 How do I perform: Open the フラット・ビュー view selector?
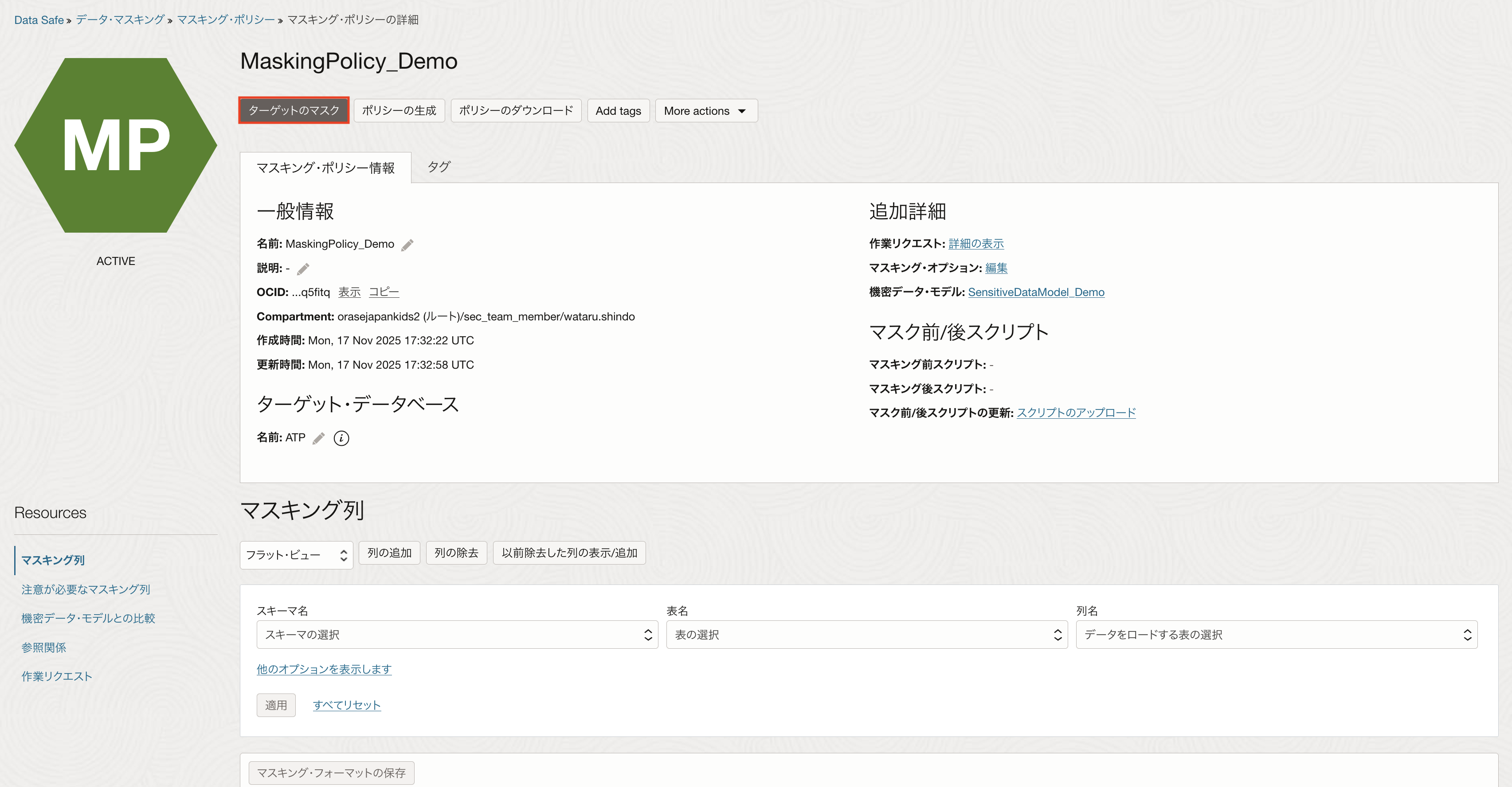[x=296, y=555]
